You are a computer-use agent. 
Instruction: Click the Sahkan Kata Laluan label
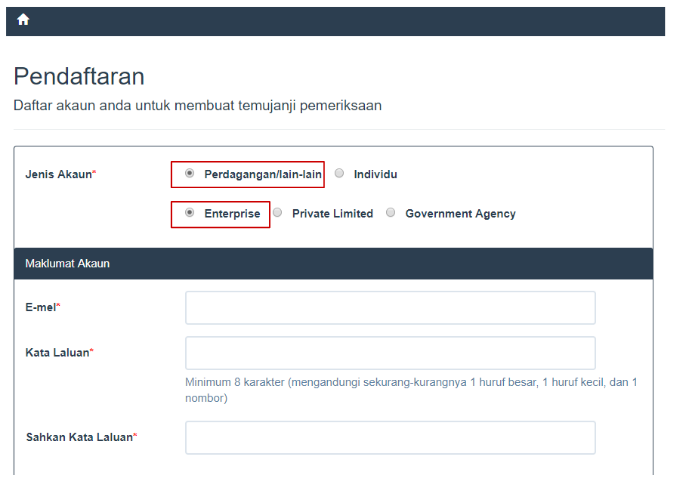click(x=81, y=437)
